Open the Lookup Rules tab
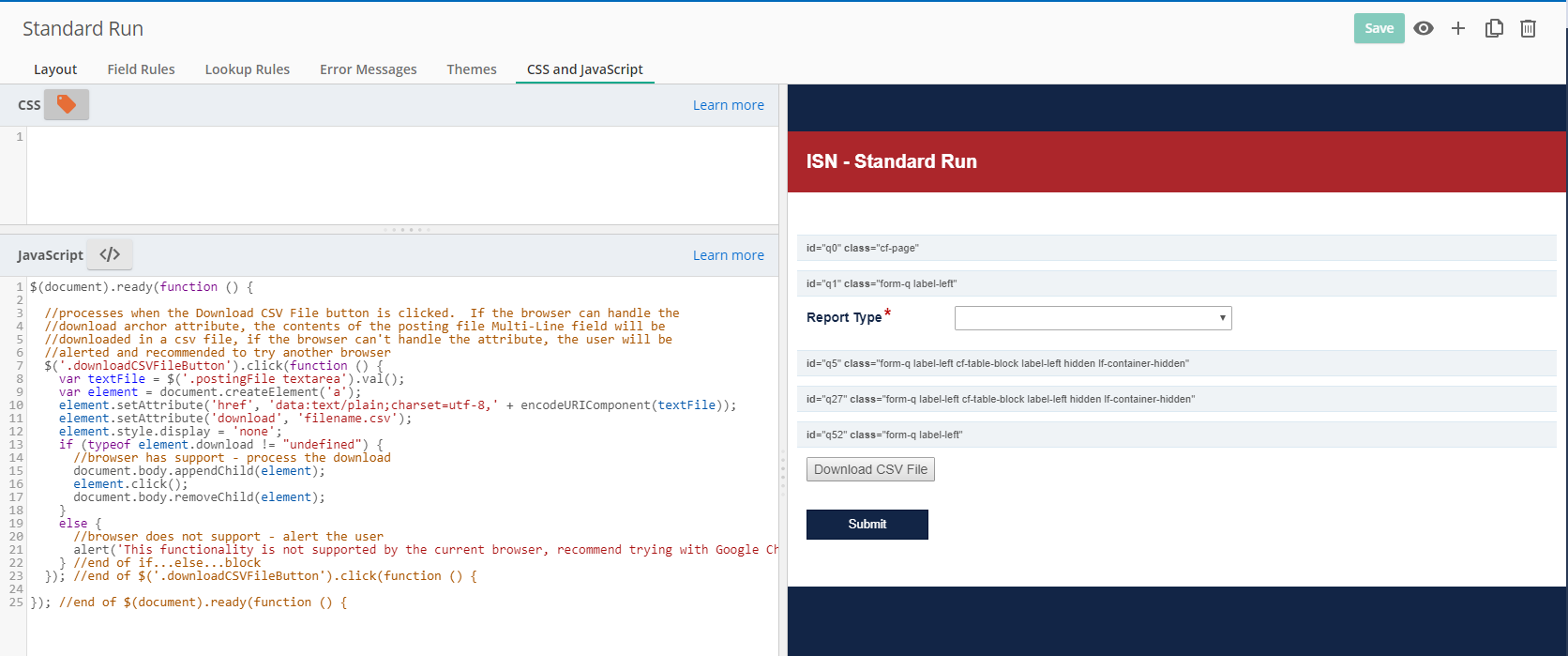The image size is (1568, 656). (248, 69)
